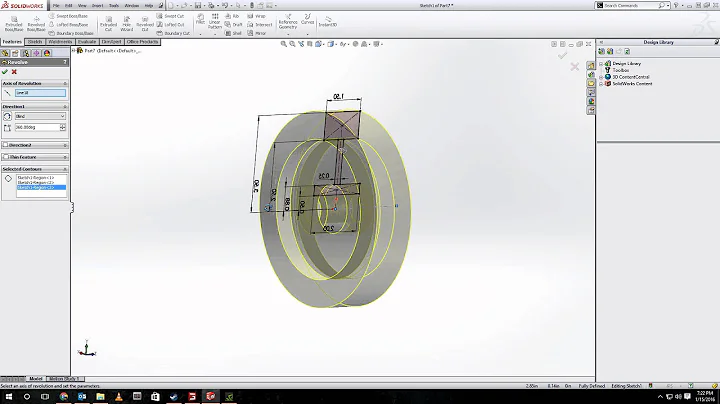The image size is (720, 404).
Task: Click the Instant3D tool
Action: point(328,21)
